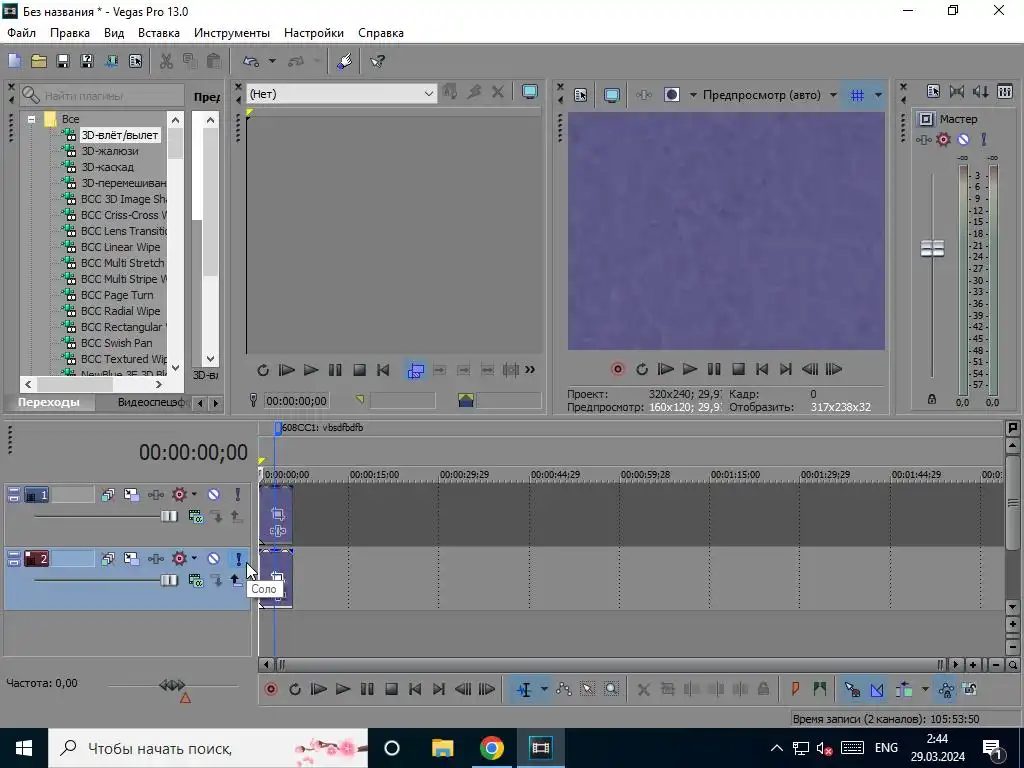The image size is (1024, 768).
Task: Go to start in the timeline transport
Action: coord(415,689)
